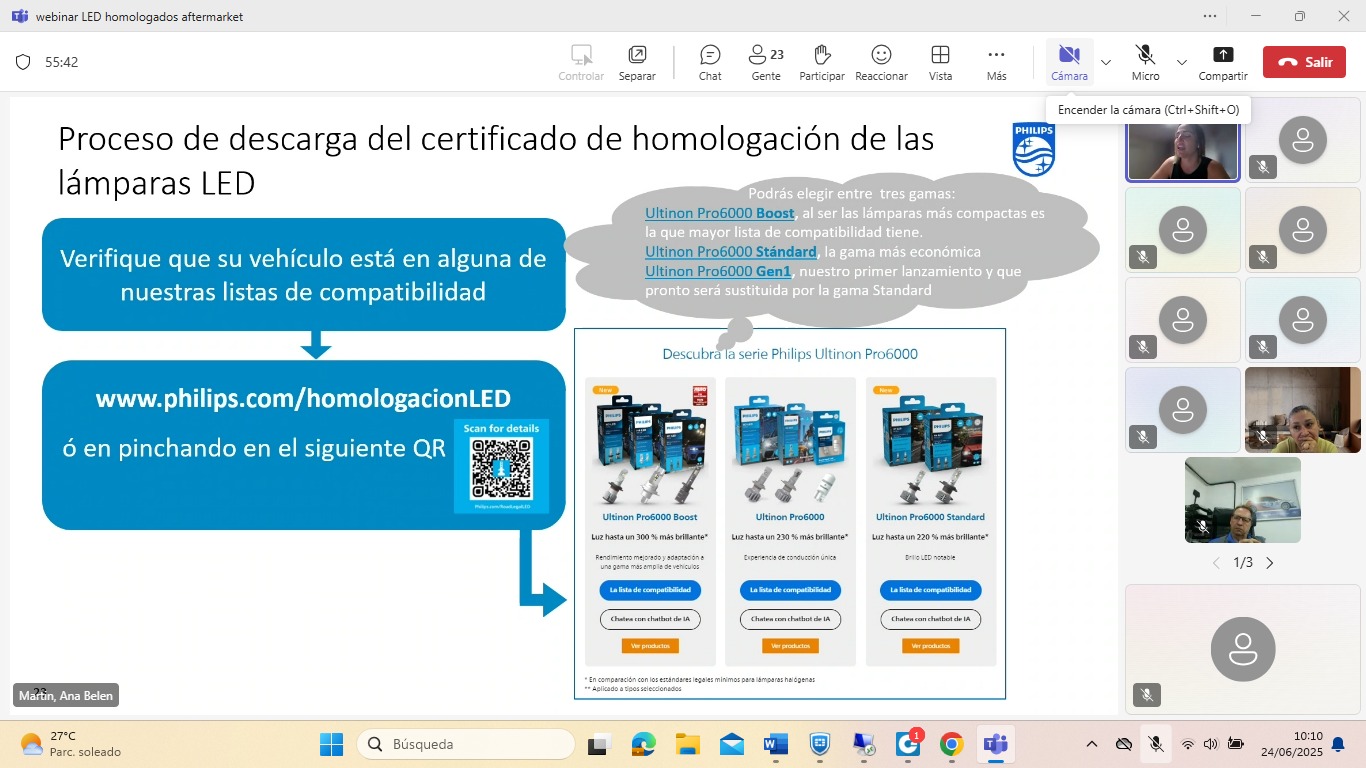Image resolution: width=1366 pixels, height=768 pixels.
Task: Click the battery icon in tray
Action: (x=1236, y=744)
